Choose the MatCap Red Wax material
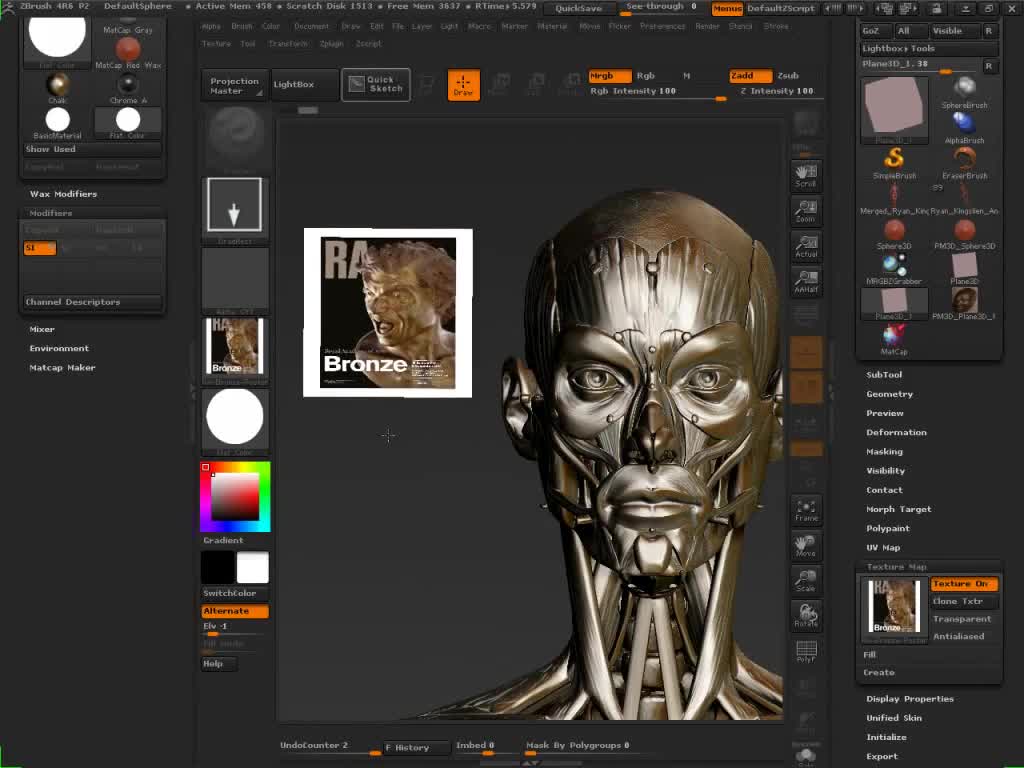1024x768 pixels. coord(128,53)
